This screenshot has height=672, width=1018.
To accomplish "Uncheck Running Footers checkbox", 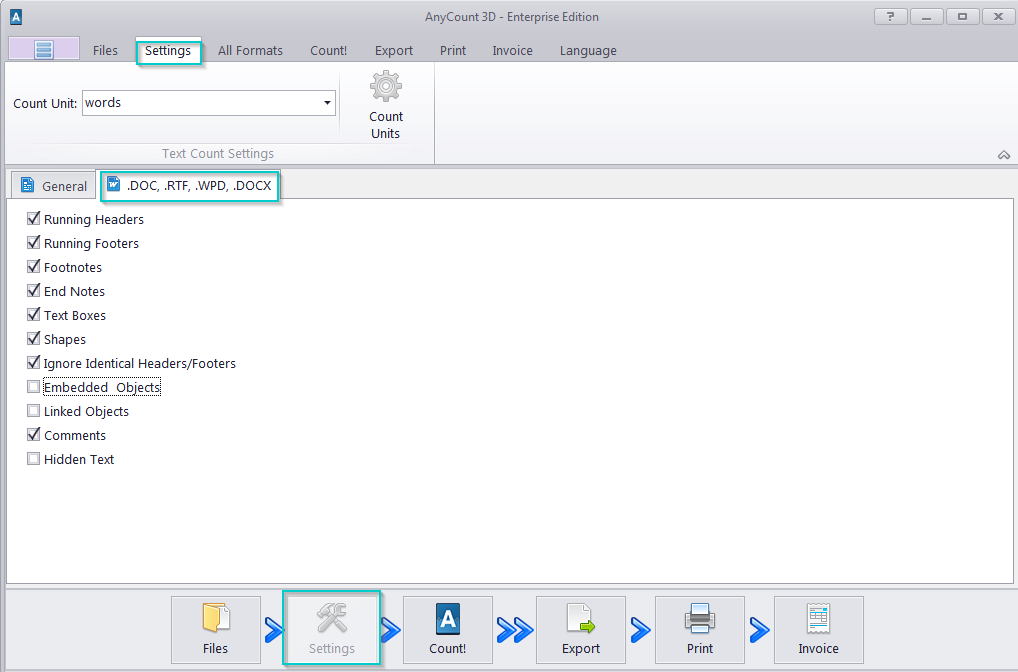I will 34,243.
